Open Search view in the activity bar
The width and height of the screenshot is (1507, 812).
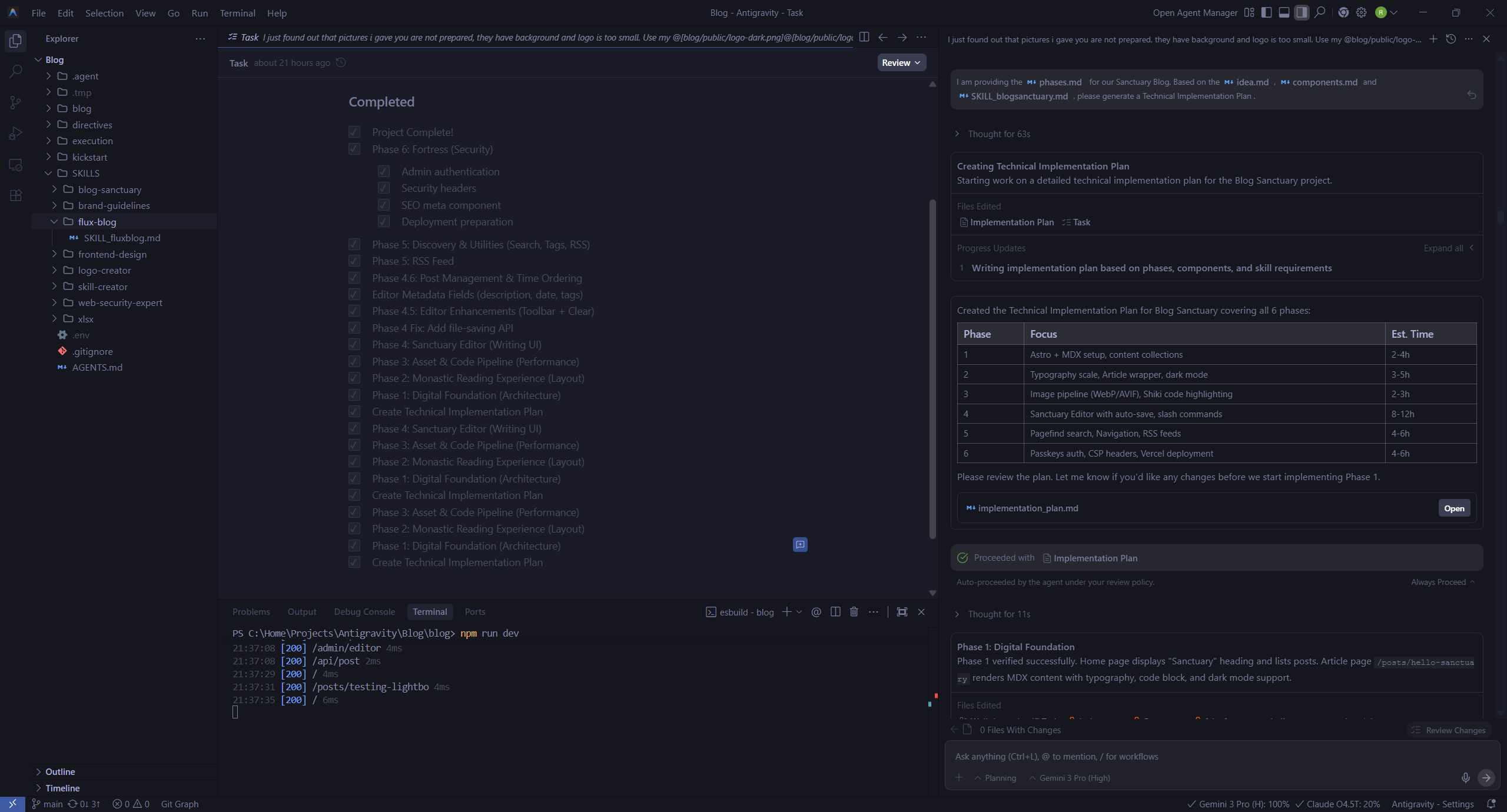coord(15,71)
